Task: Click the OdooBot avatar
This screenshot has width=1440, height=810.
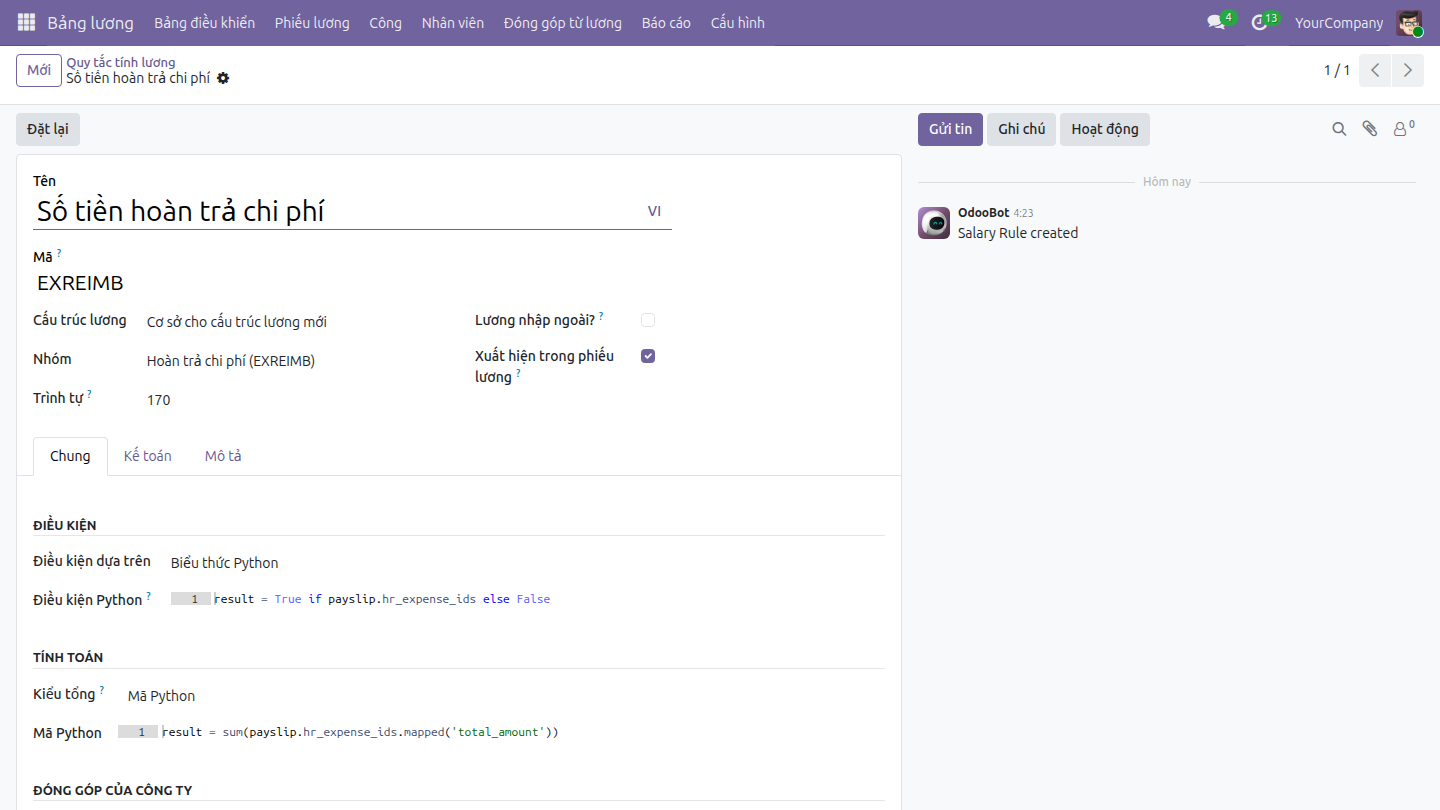Action: pyautogui.click(x=934, y=223)
